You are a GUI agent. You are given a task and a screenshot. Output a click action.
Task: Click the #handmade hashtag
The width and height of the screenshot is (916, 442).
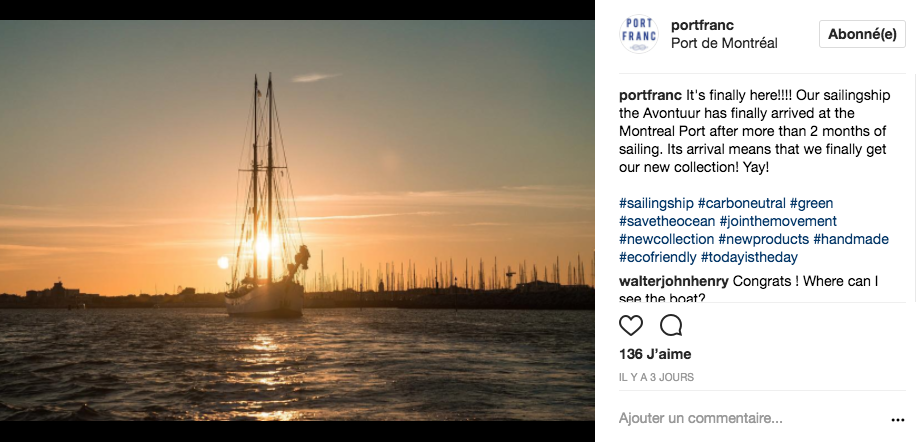coord(851,239)
